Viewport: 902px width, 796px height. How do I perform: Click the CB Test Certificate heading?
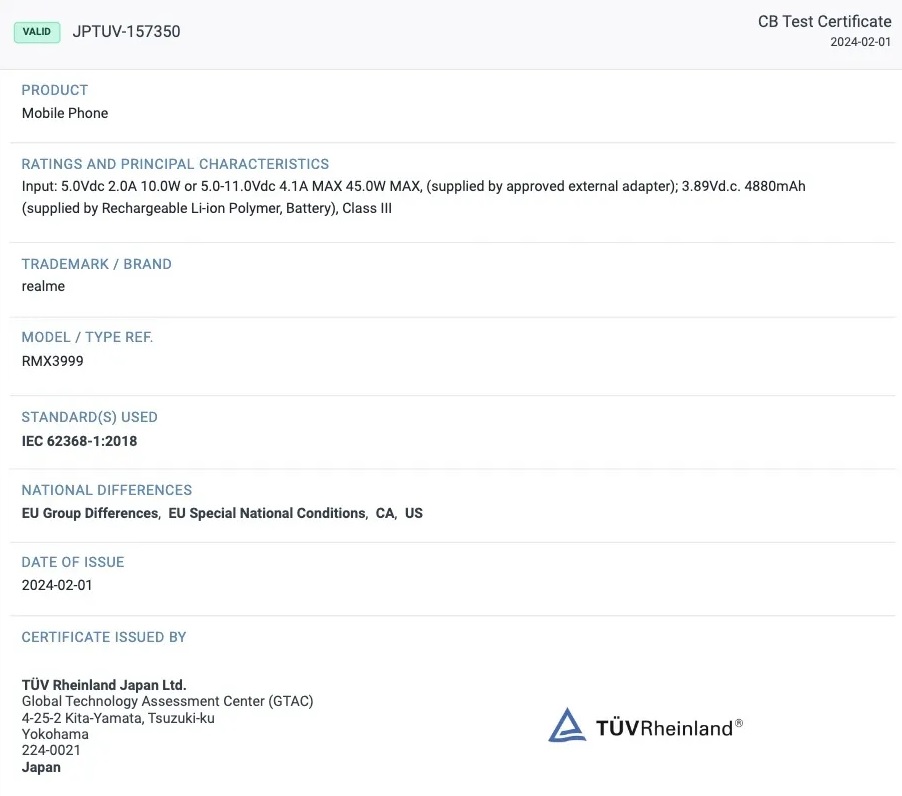coord(824,22)
